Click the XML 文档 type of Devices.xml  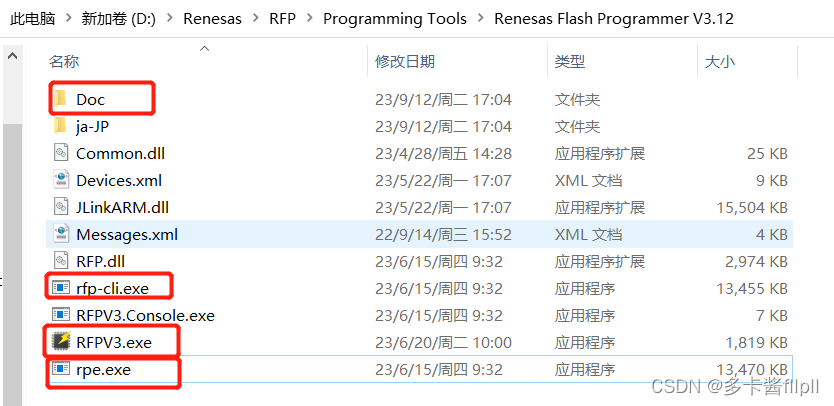click(x=588, y=181)
